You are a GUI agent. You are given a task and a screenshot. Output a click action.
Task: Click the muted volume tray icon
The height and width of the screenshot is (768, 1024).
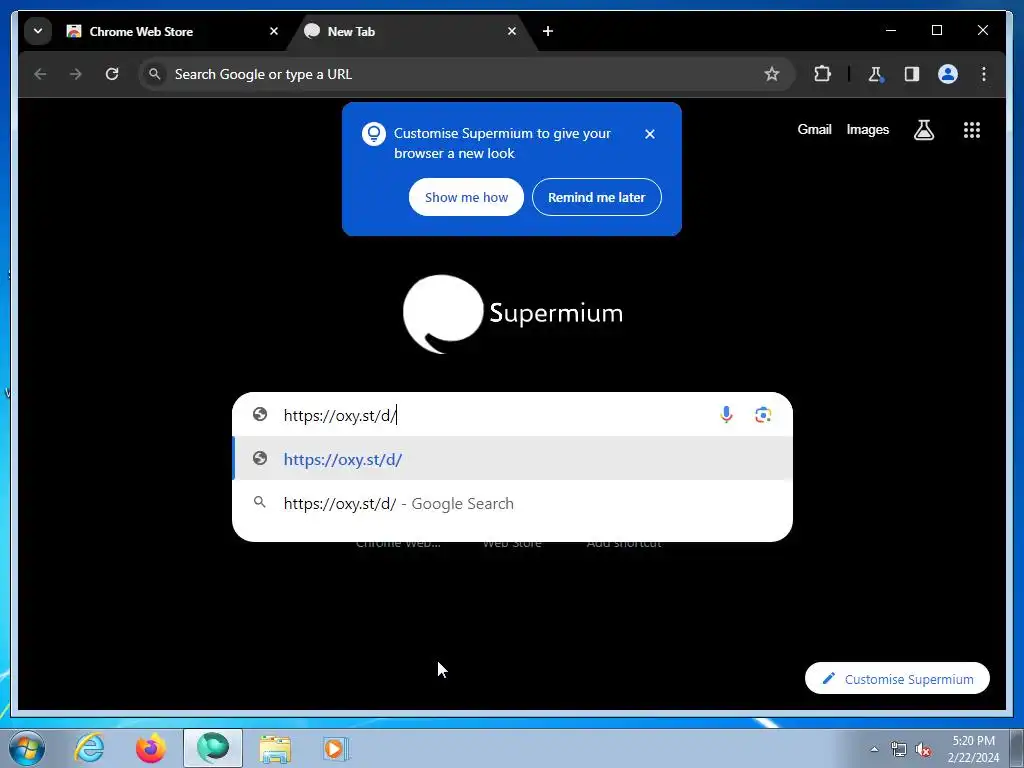tap(923, 750)
